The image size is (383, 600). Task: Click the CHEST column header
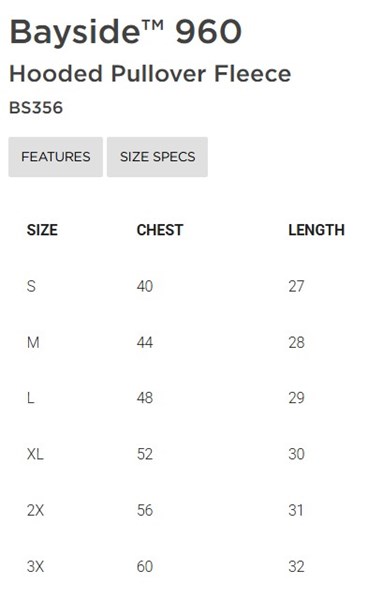(160, 230)
